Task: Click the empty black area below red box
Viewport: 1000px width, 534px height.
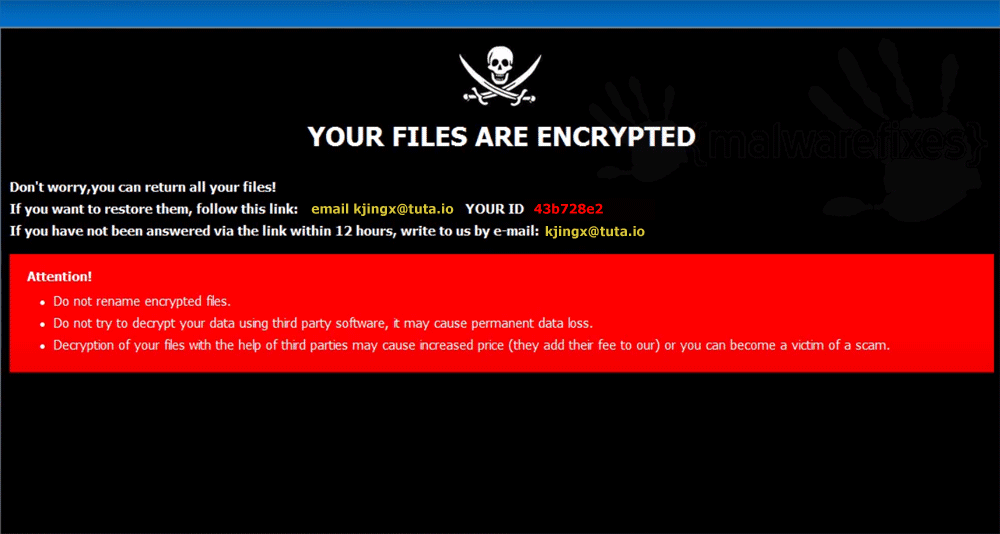Action: (500, 453)
